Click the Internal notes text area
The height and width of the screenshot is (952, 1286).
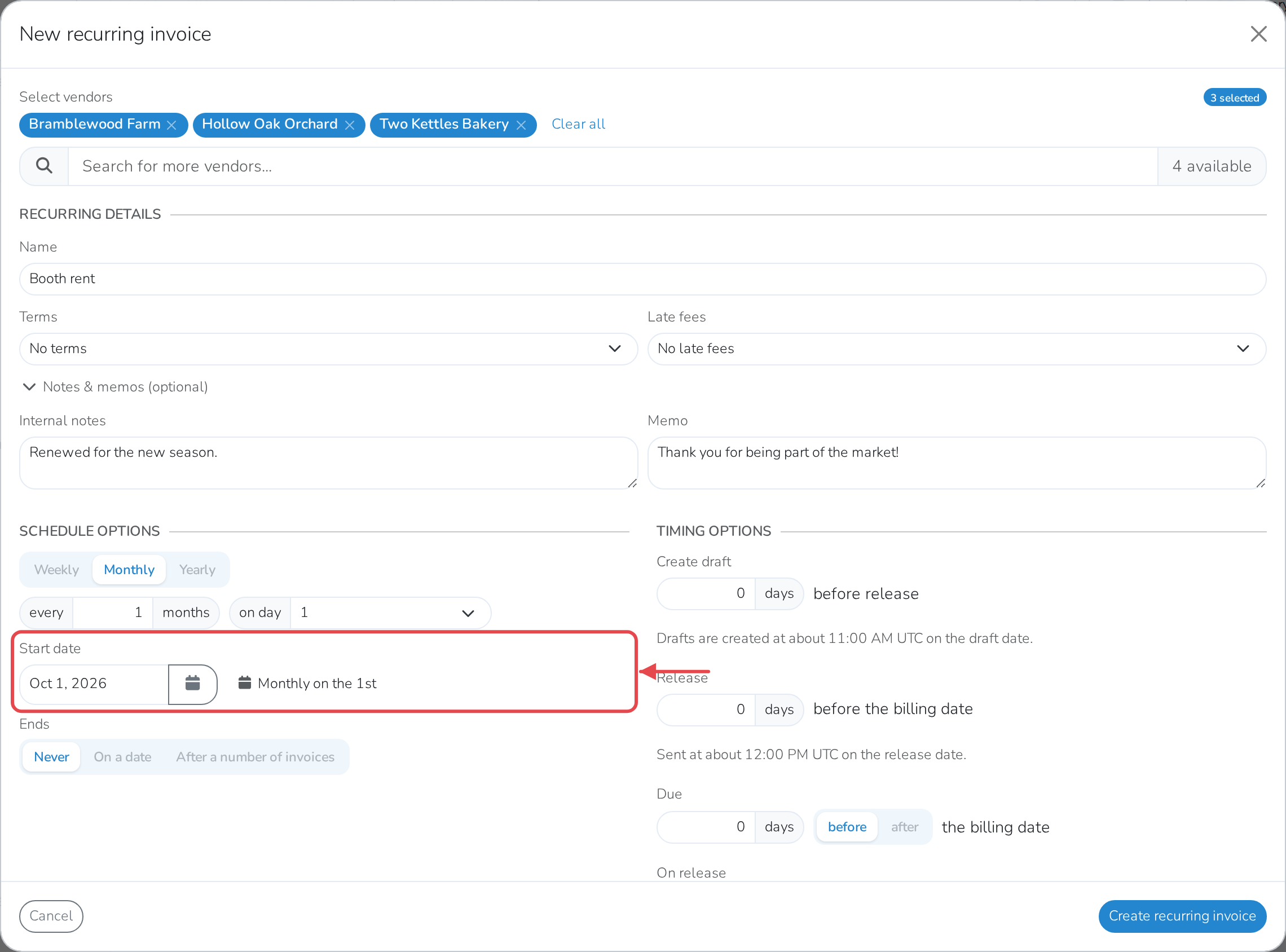pos(328,462)
